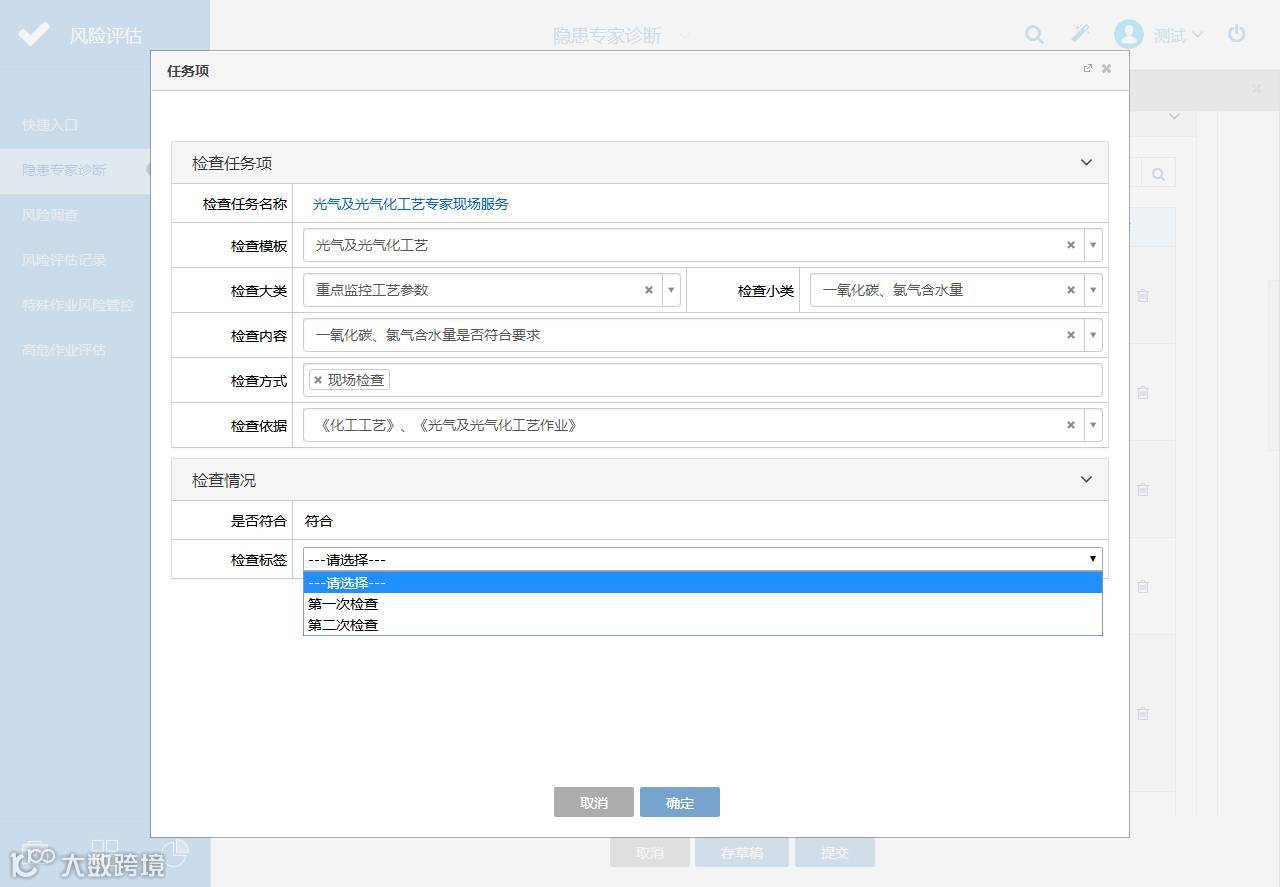The height and width of the screenshot is (887, 1280).
Task: Open the 检查大类 dropdown arrow
Action: point(671,290)
